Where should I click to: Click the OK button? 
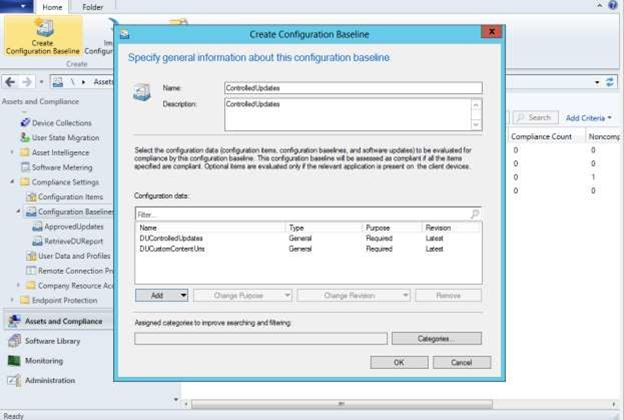(x=398, y=362)
